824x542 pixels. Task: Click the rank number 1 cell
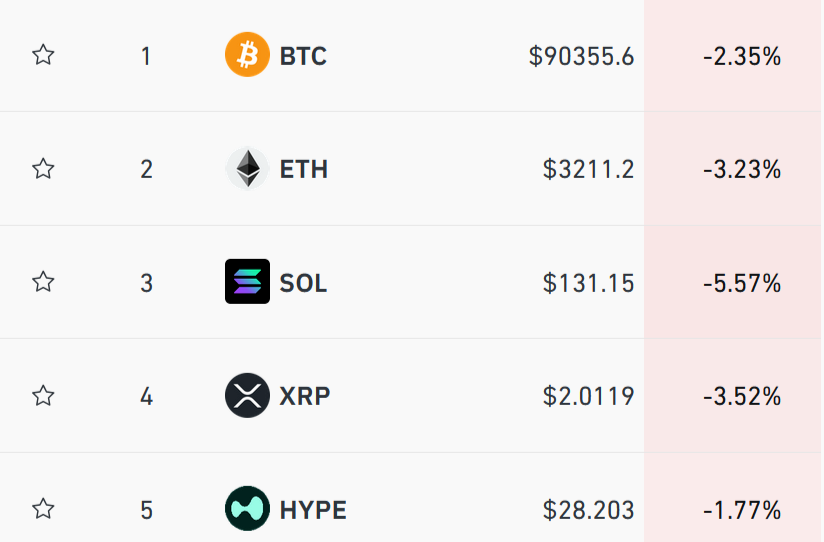tap(146, 56)
